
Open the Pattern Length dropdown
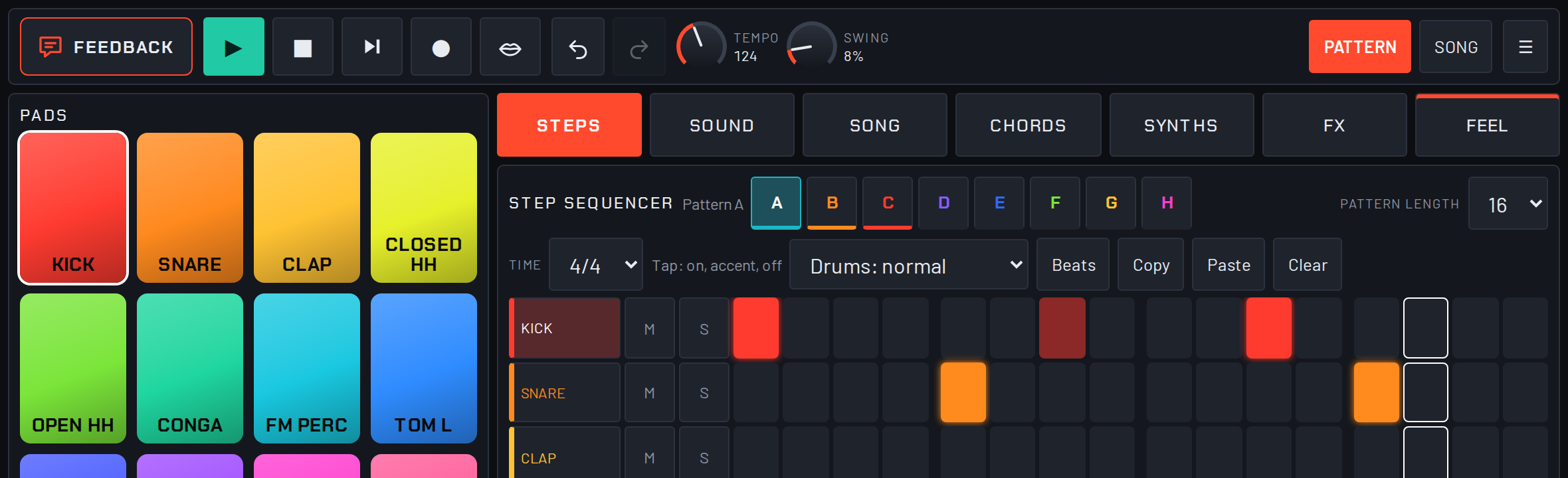point(1508,204)
